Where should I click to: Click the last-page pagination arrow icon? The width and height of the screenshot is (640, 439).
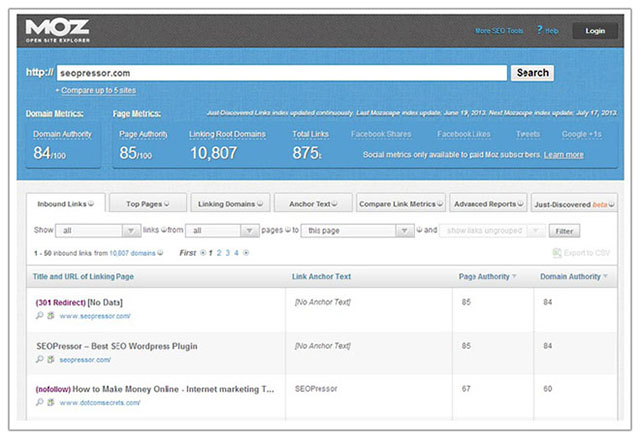(246, 253)
